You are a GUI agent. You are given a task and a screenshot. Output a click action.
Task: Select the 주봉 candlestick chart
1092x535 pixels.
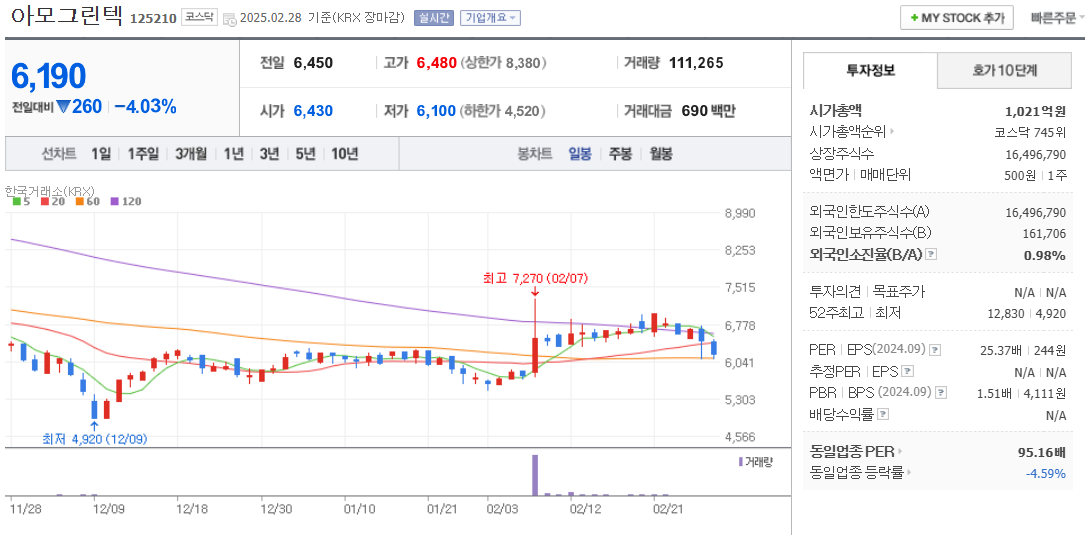(x=621, y=154)
